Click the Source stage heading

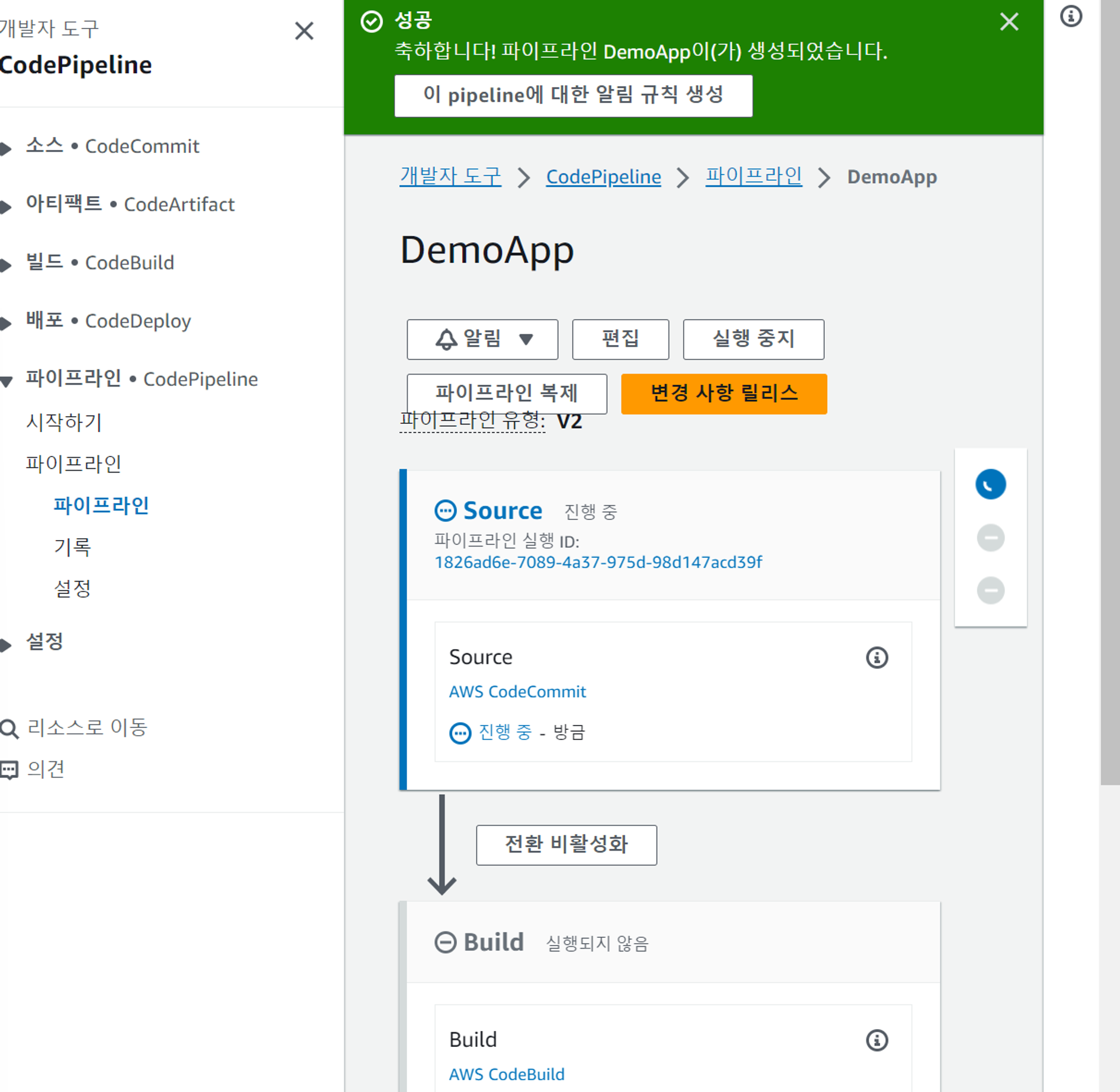click(502, 510)
